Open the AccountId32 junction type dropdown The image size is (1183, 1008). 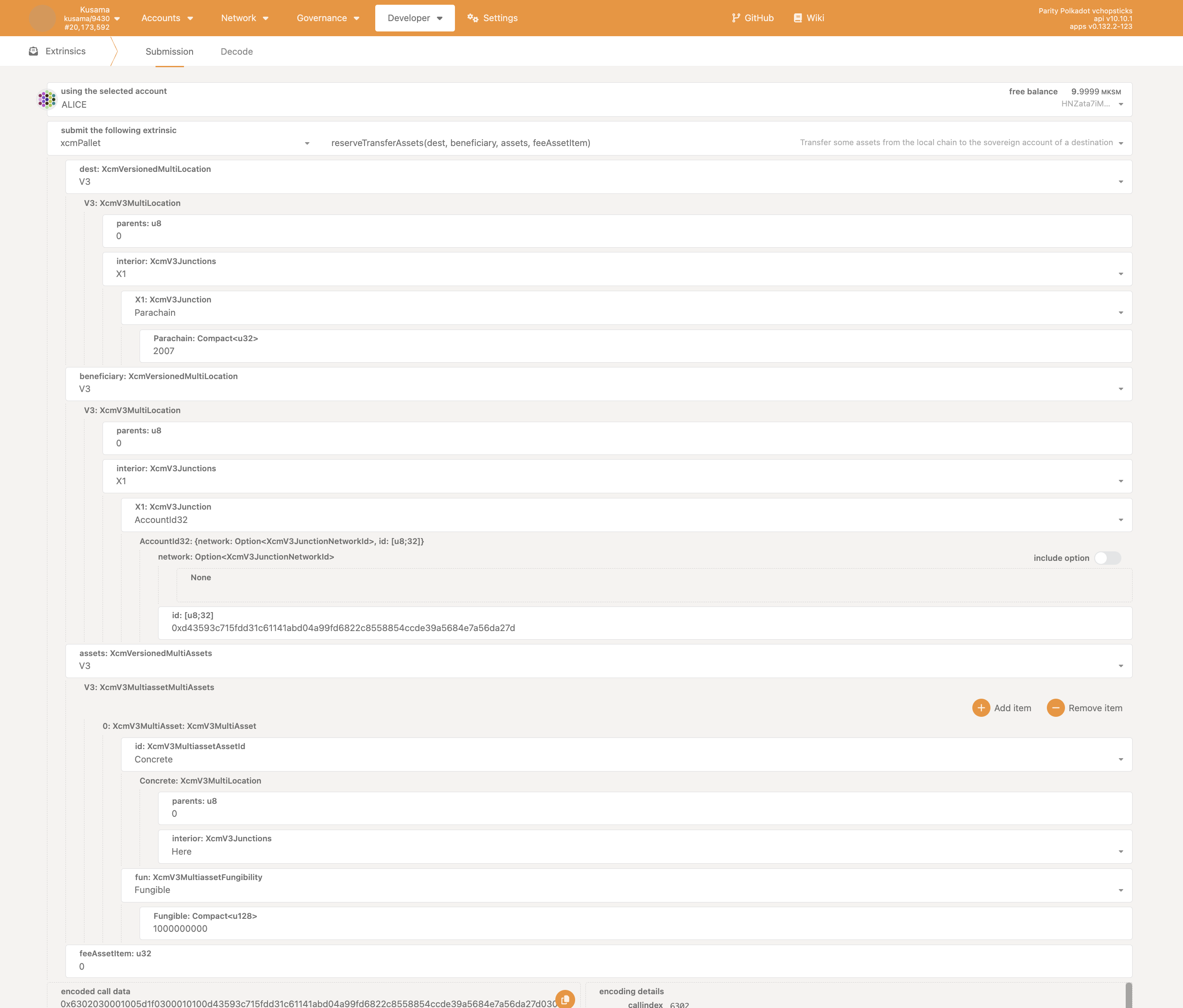[x=626, y=520]
